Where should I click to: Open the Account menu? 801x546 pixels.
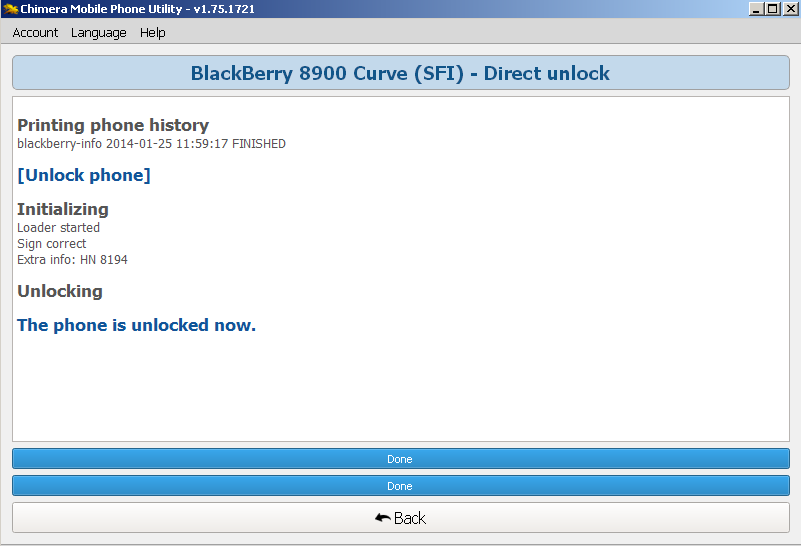pos(35,33)
